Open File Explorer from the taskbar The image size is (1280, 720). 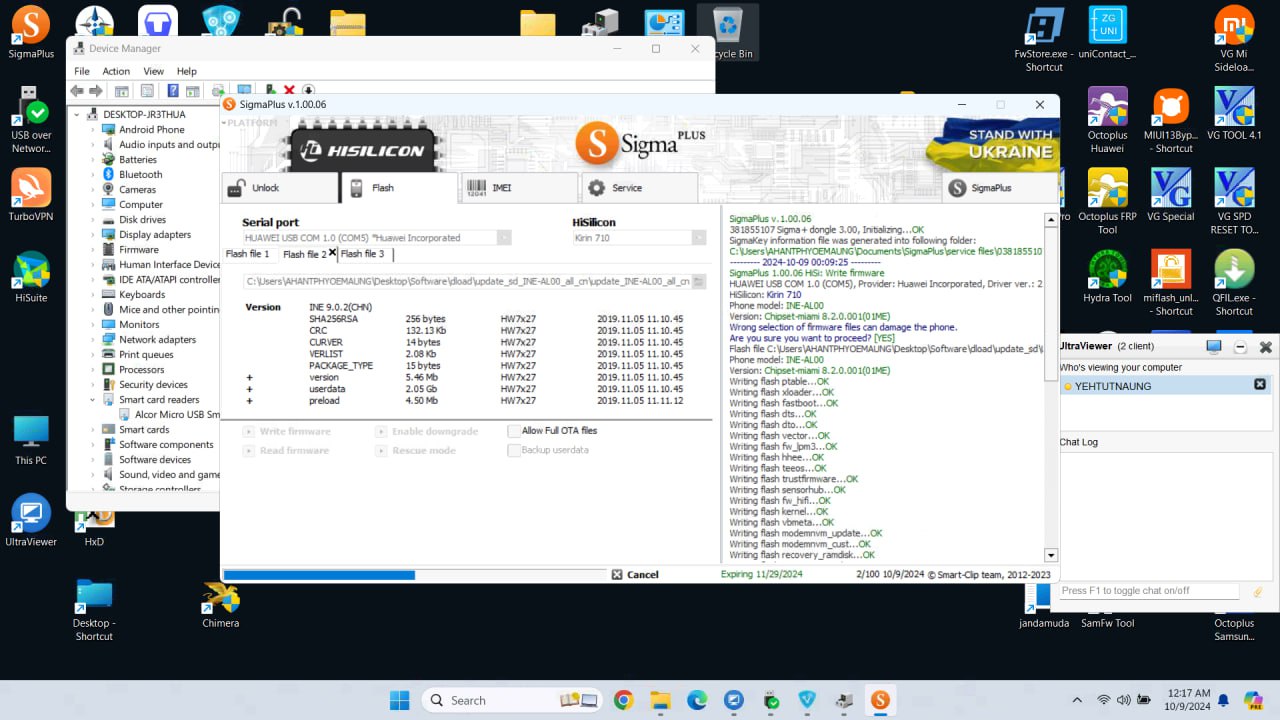(660, 700)
